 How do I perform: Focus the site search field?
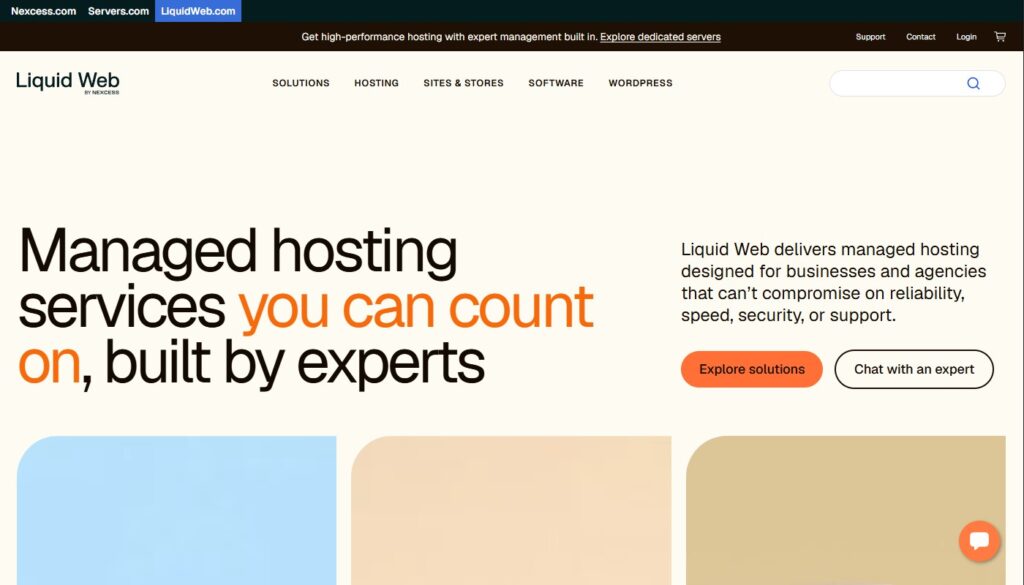click(917, 84)
